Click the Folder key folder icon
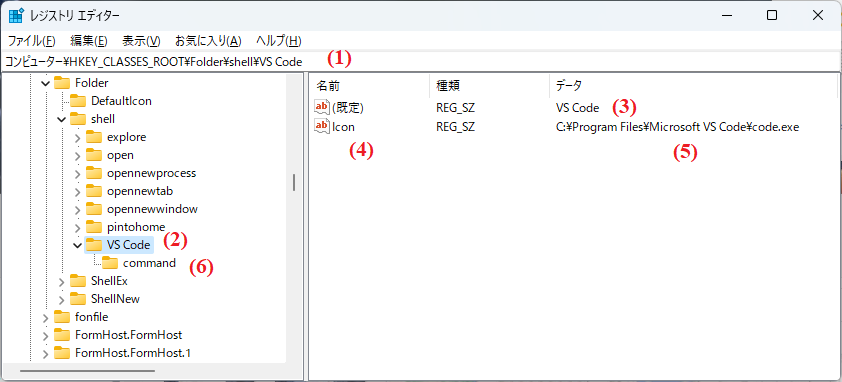842x382 pixels. coord(62,83)
